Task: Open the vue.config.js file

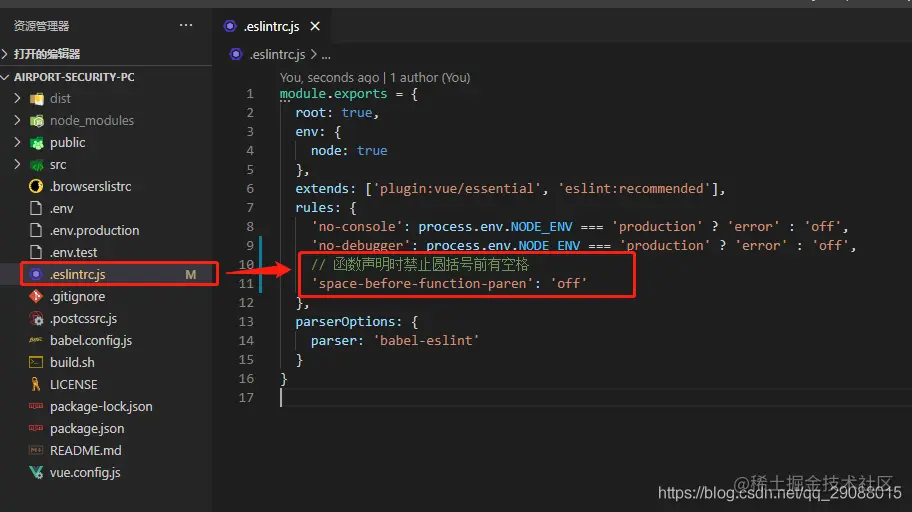Action: click(85, 472)
